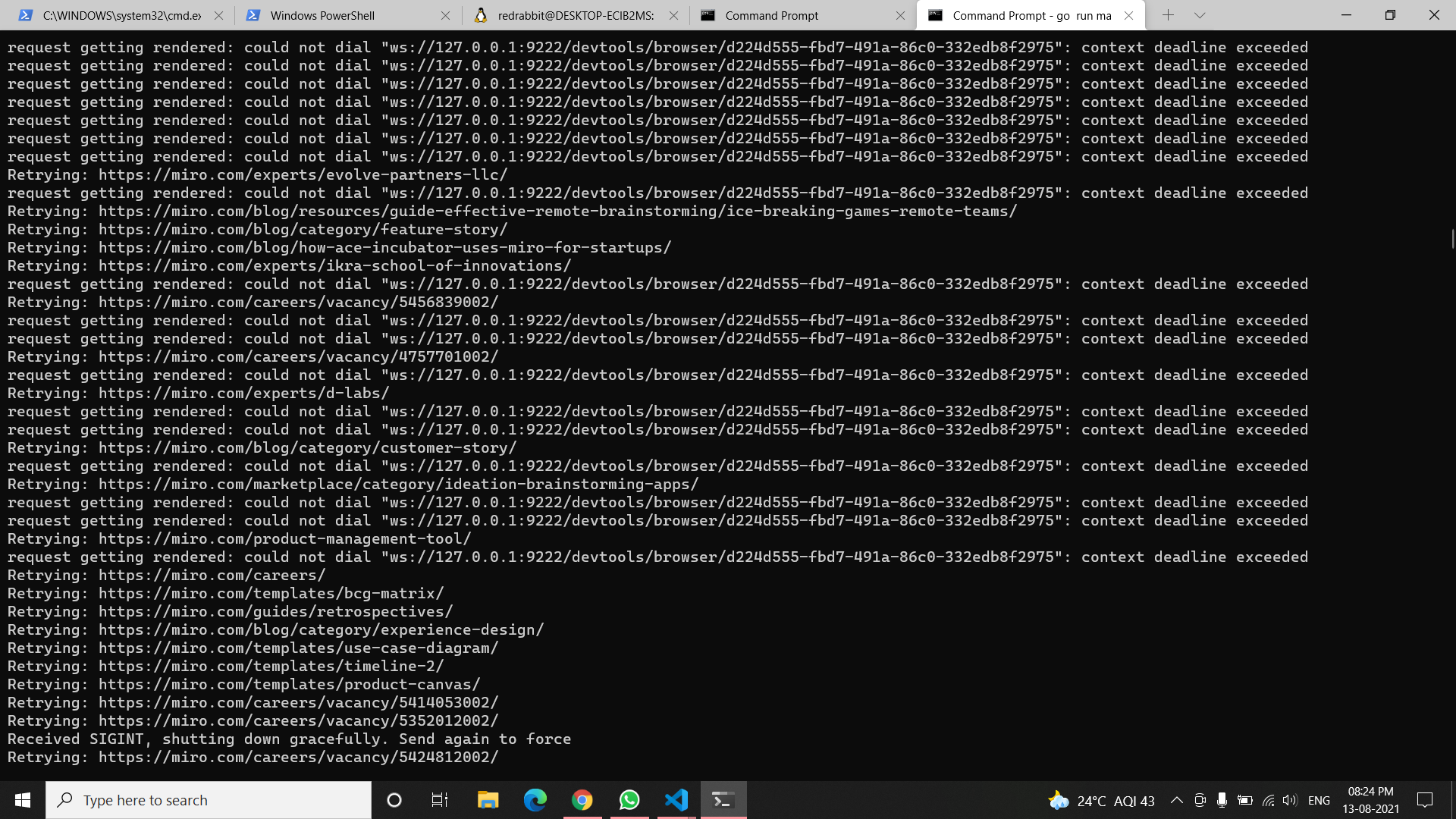1456x819 pixels.
Task: Expand hidden icons in the system tray
Action: (x=1176, y=799)
